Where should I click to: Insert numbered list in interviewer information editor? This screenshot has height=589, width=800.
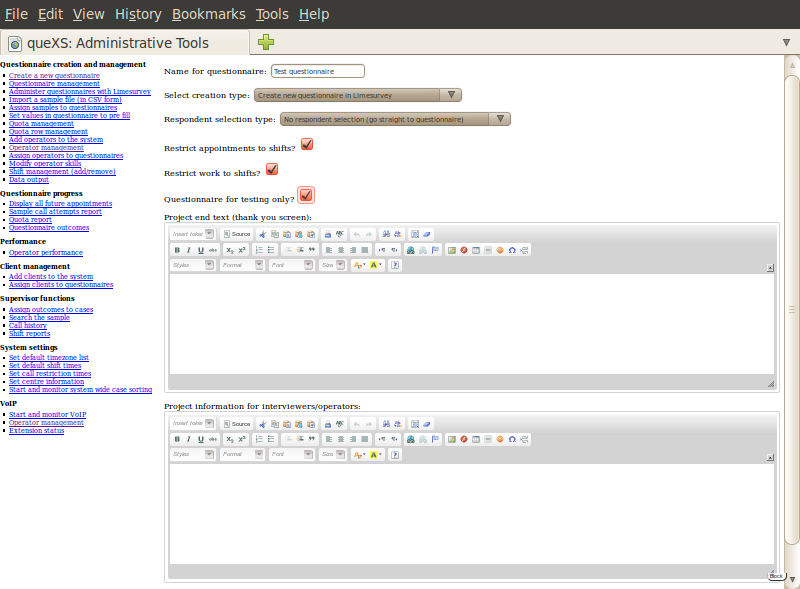(x=258, y=439)
